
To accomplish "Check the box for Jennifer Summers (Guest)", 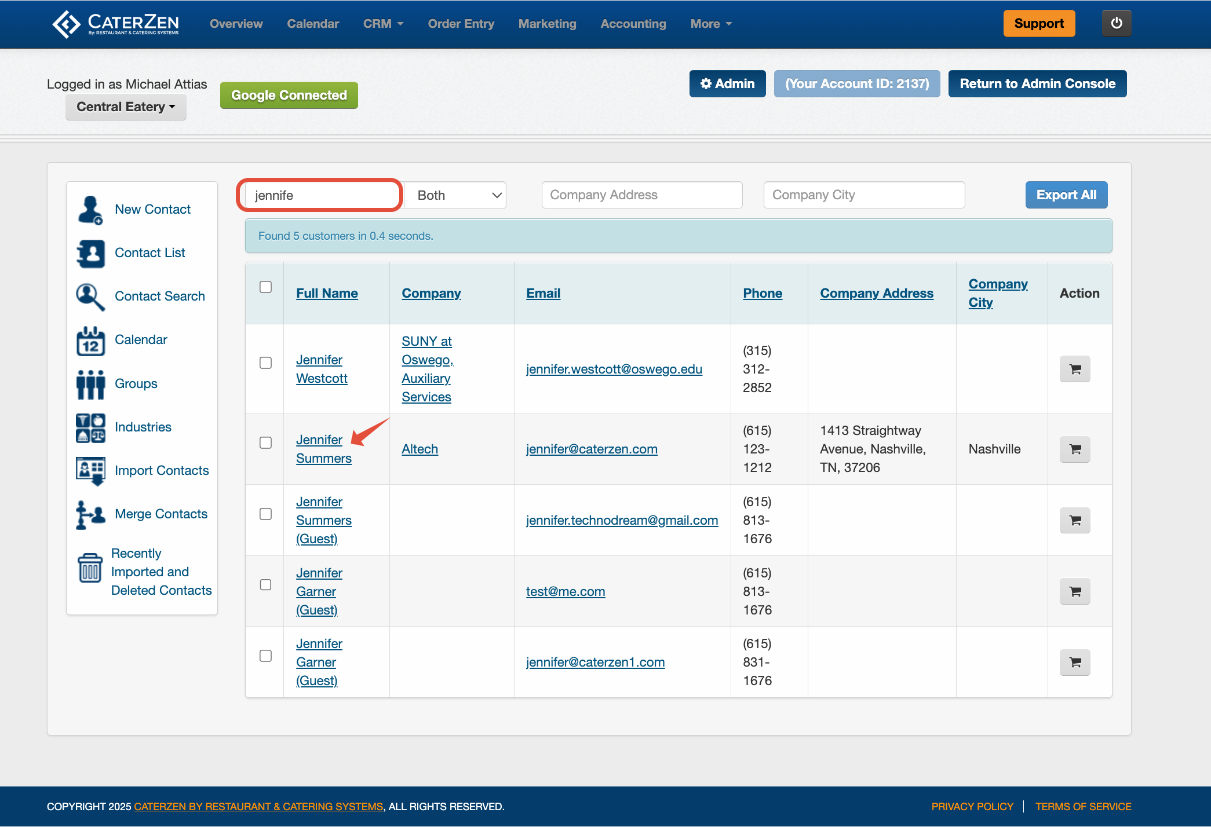I will [x=265, y=514].
